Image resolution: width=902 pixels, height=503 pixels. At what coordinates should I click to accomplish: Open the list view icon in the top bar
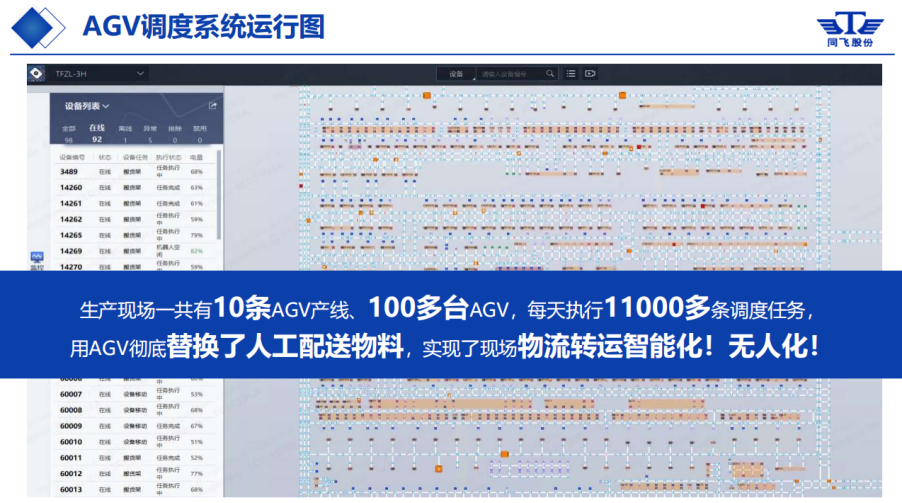click(571, 74)
